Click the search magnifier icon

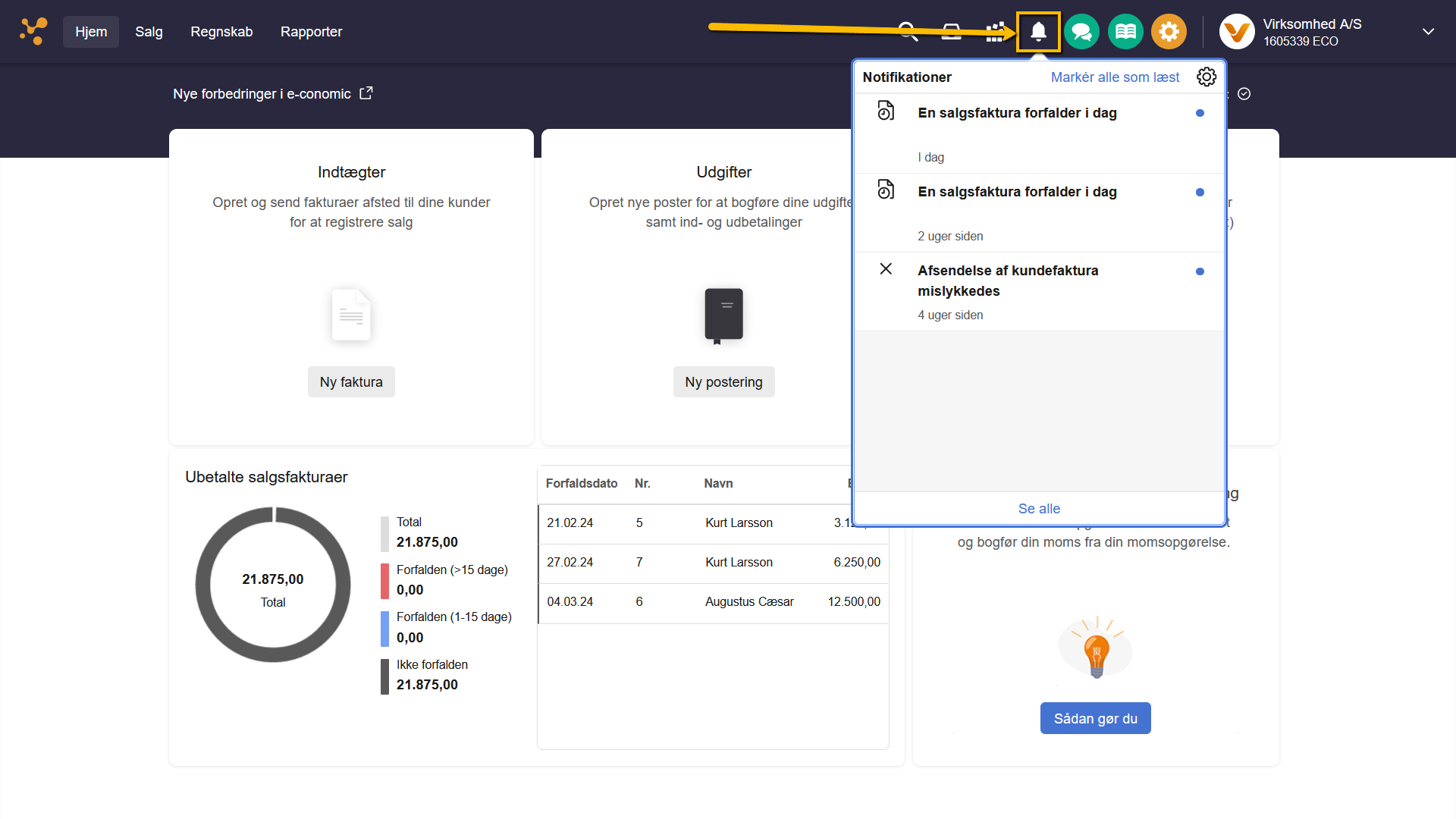908,32
